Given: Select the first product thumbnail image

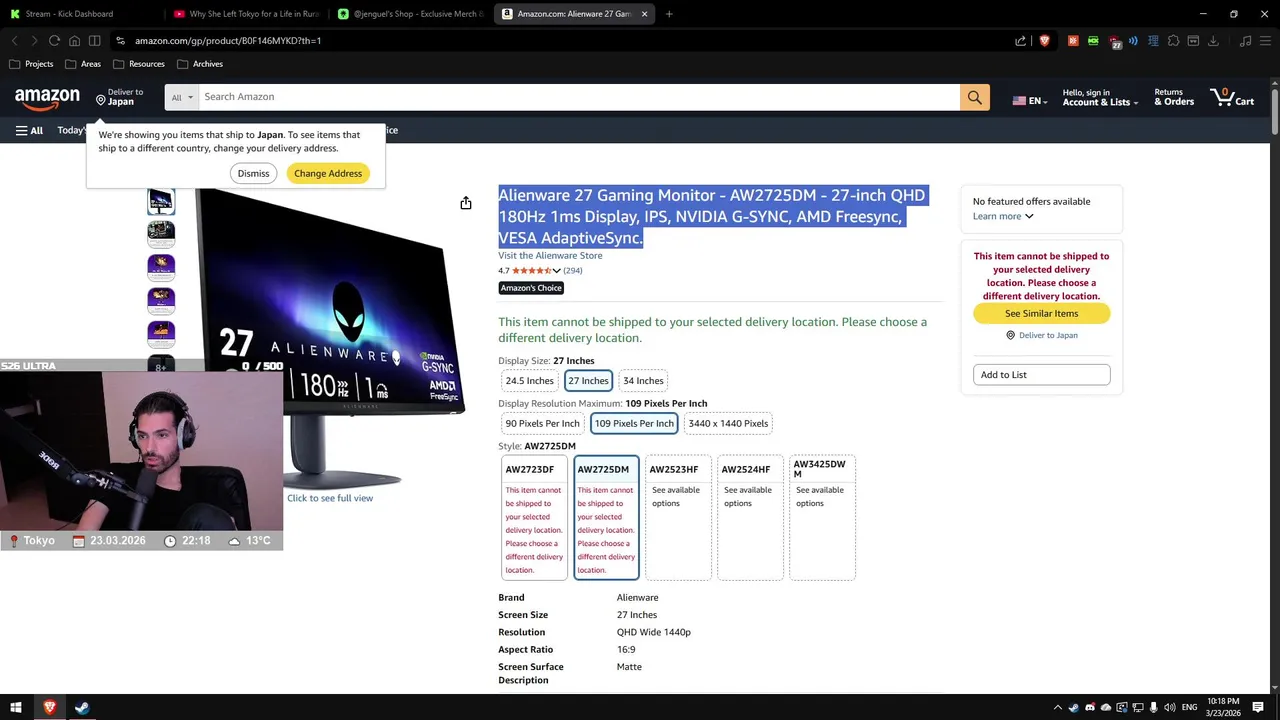Looking at the screenshot, I should (x=161, y=201).
